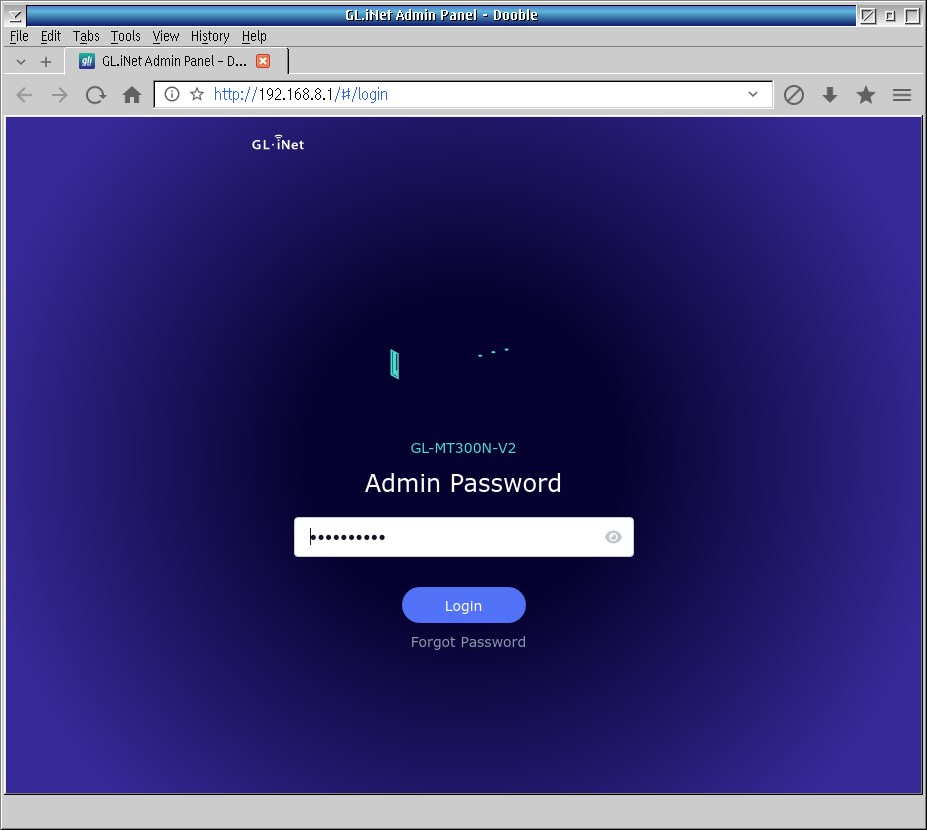Image resolution: width=927 pixels, height=830 pixels.
Task: Open the File menu
Action: click(19, 36)
